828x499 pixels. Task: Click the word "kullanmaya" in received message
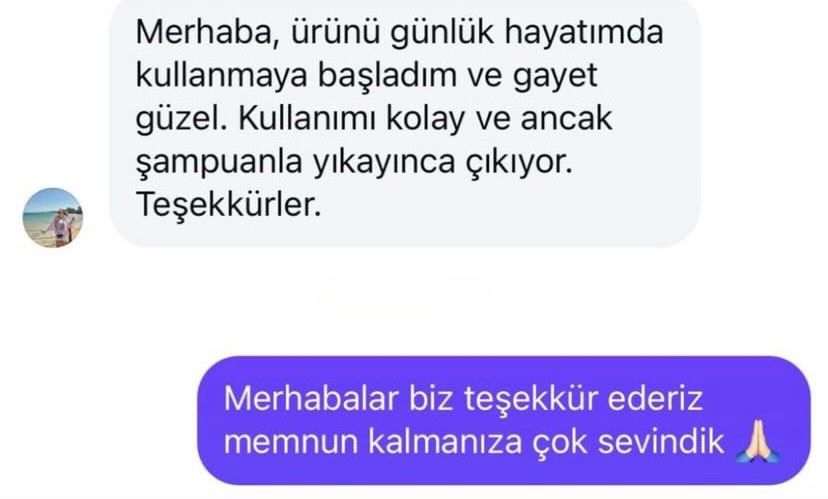[x=222, y=76]
